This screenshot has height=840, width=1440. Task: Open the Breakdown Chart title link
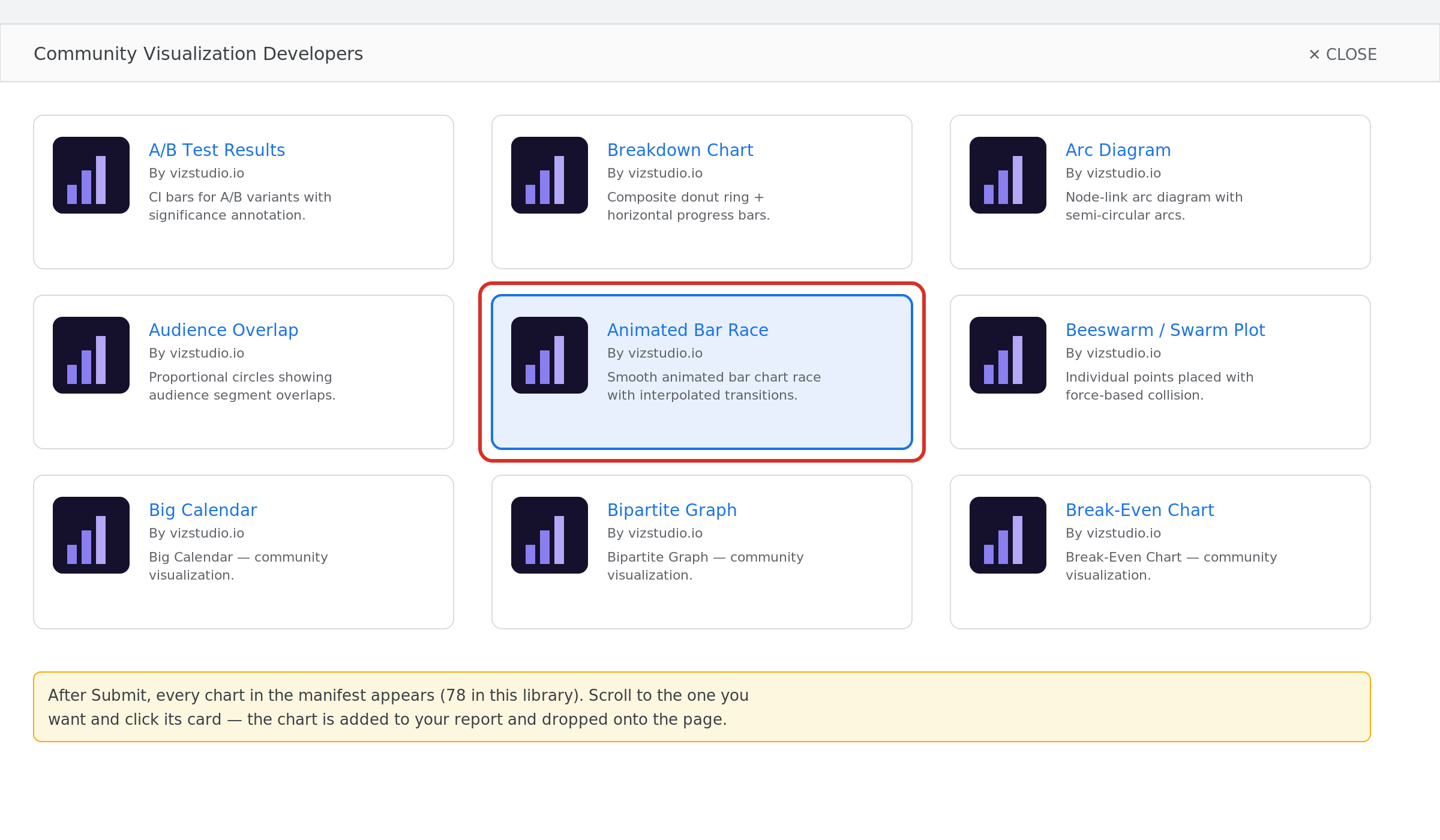[680, 150]
